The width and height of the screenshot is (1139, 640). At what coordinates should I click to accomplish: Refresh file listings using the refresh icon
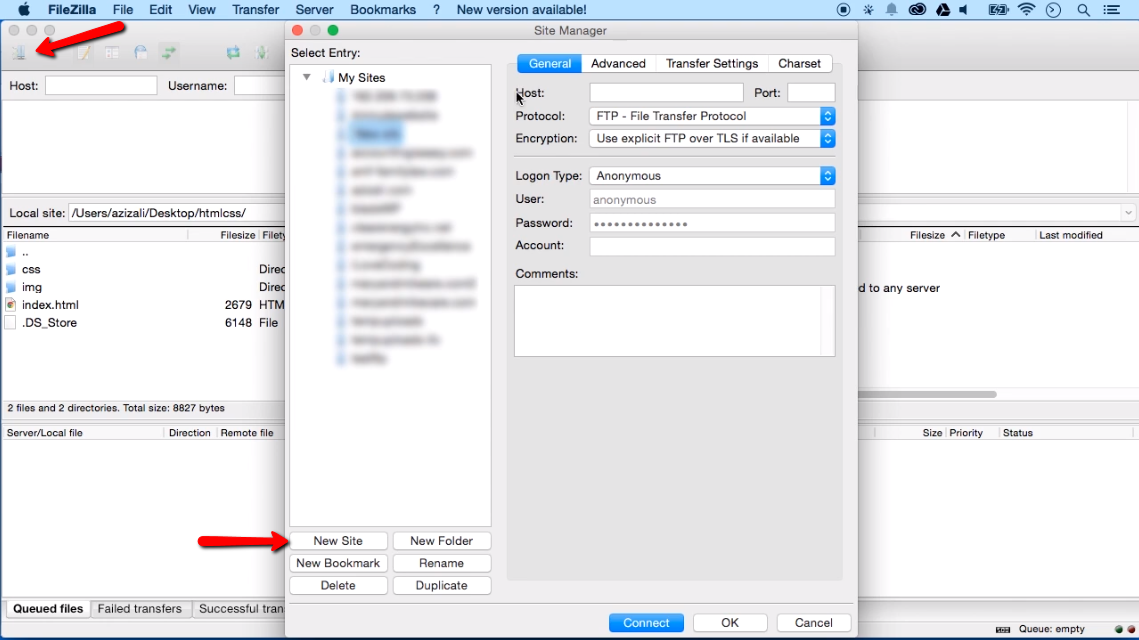233,52
